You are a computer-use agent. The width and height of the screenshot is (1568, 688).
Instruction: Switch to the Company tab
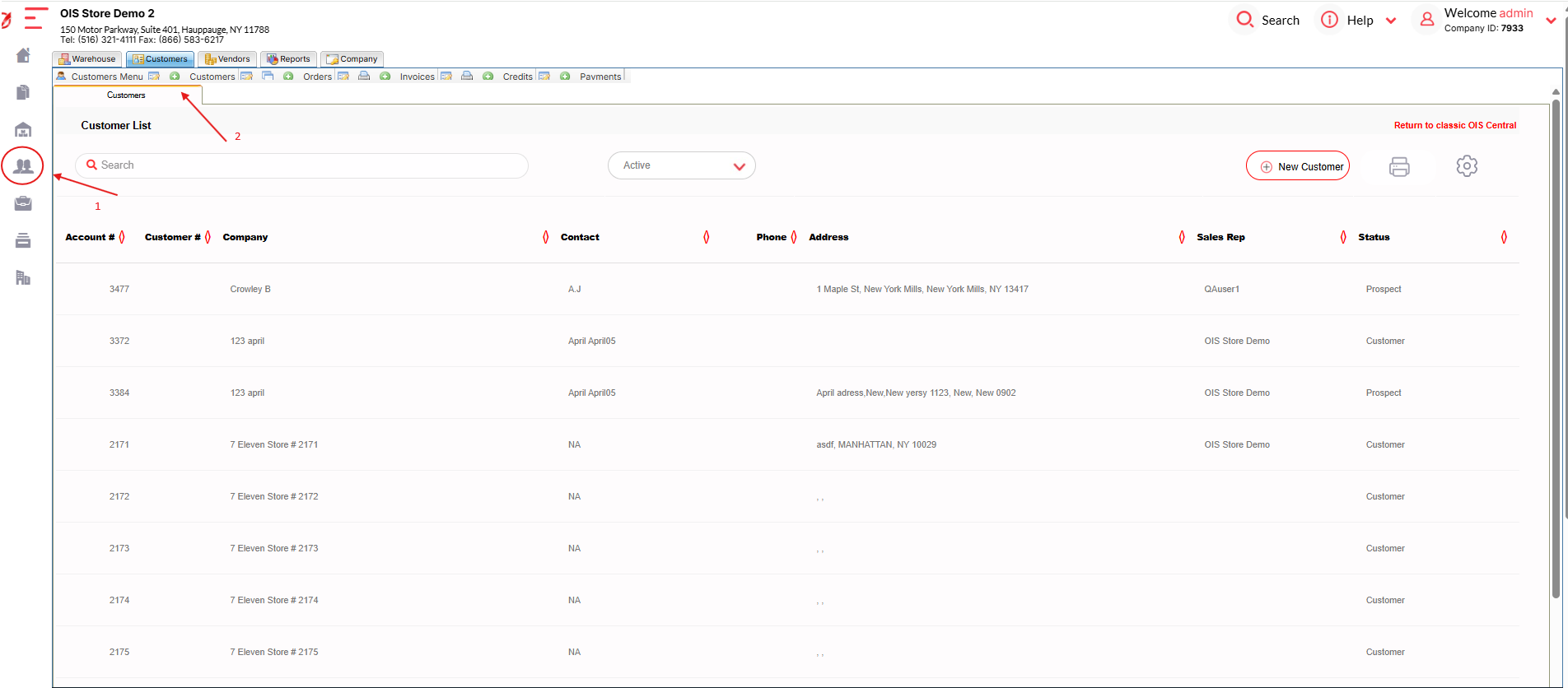click(352, 59)
